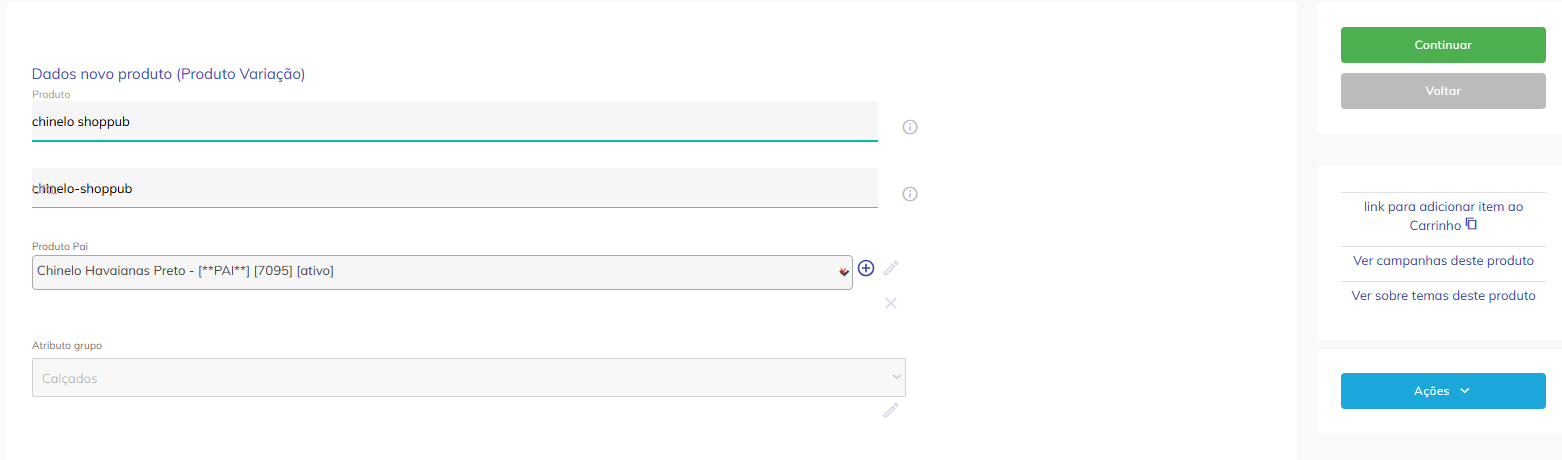
Task: Focus the Produto name field 'chinelo shoppub'
Action: (x=454, y=122)
